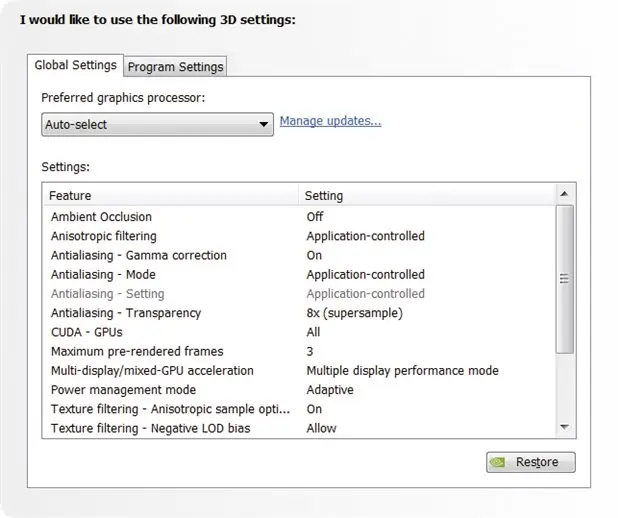The width and height of the screenshot is (618, 518).
Task: Select Texture filtering - Anisotropic sample optimization
Action: [x=170, y=409]
